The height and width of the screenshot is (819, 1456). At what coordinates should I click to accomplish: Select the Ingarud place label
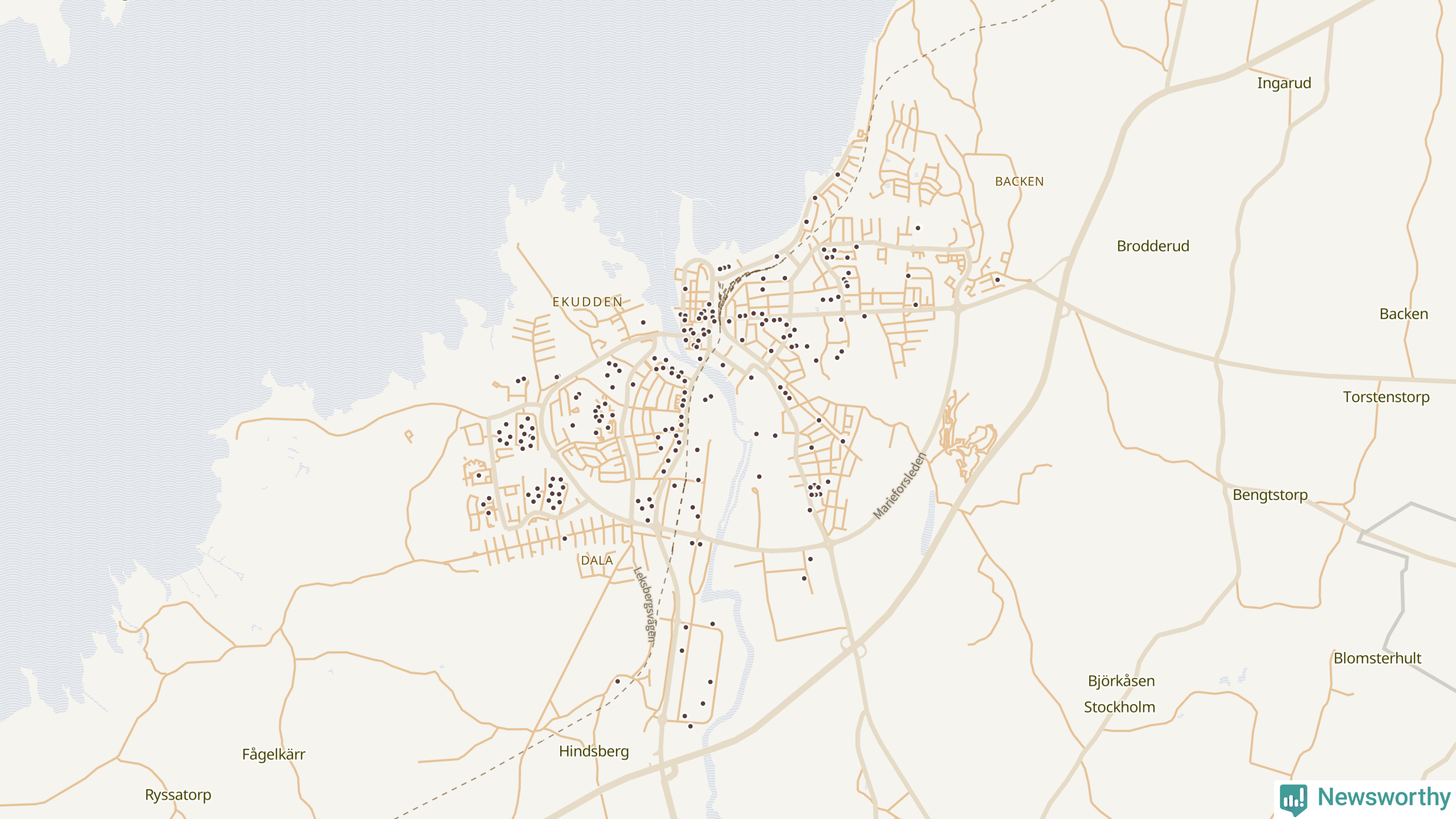pos(1284,83)
